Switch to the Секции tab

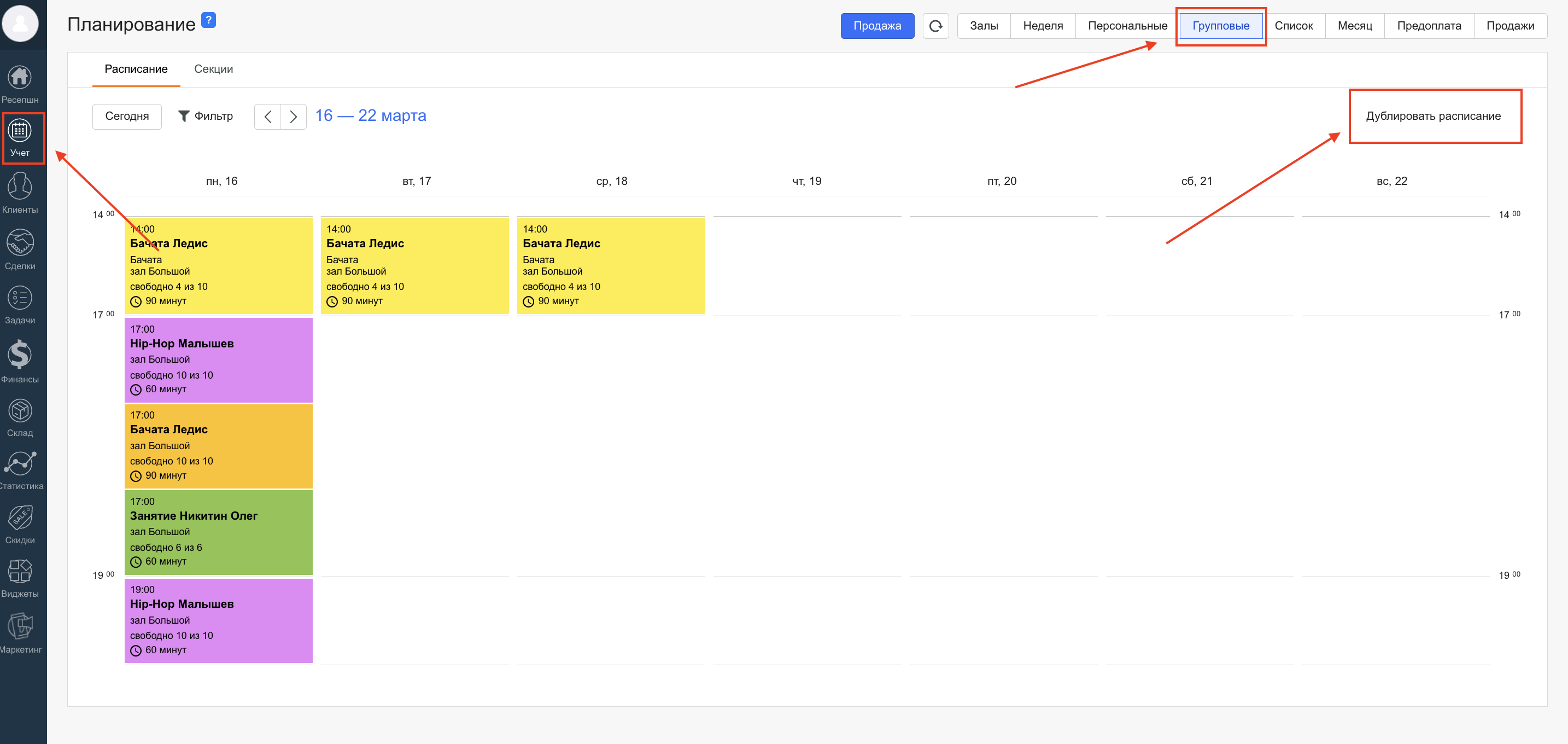click(x=213, y=69)
